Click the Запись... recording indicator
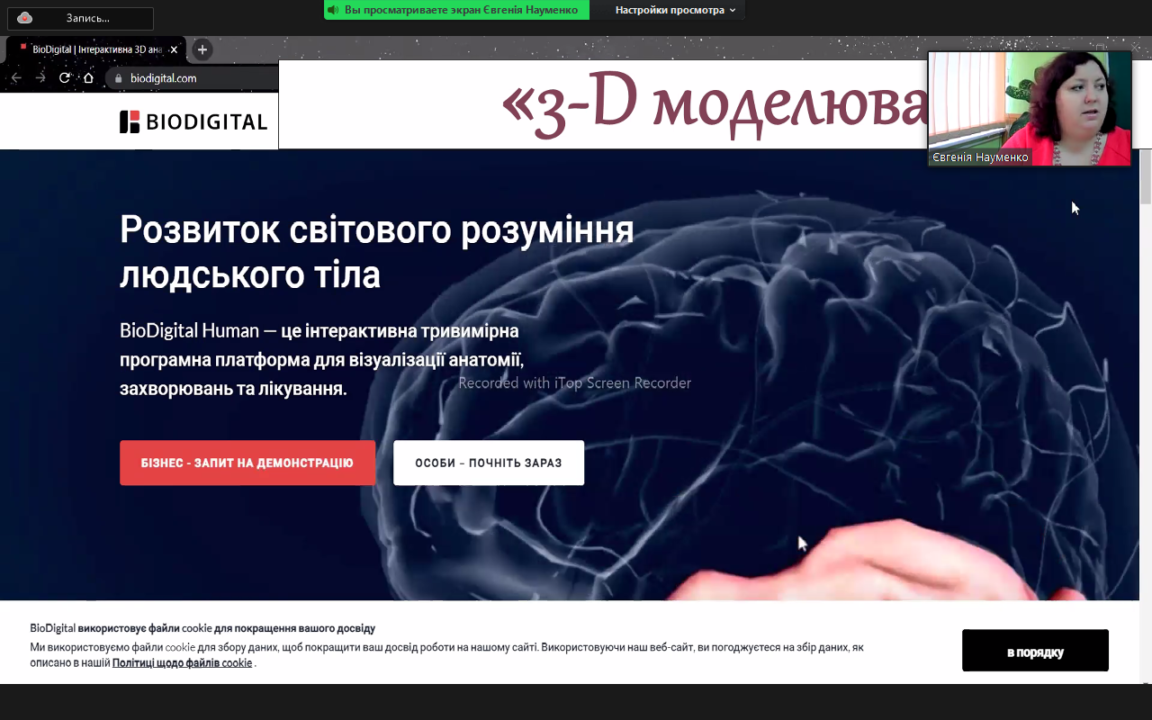Screen dimensions: 1152x720 click(x=81, y=18)
